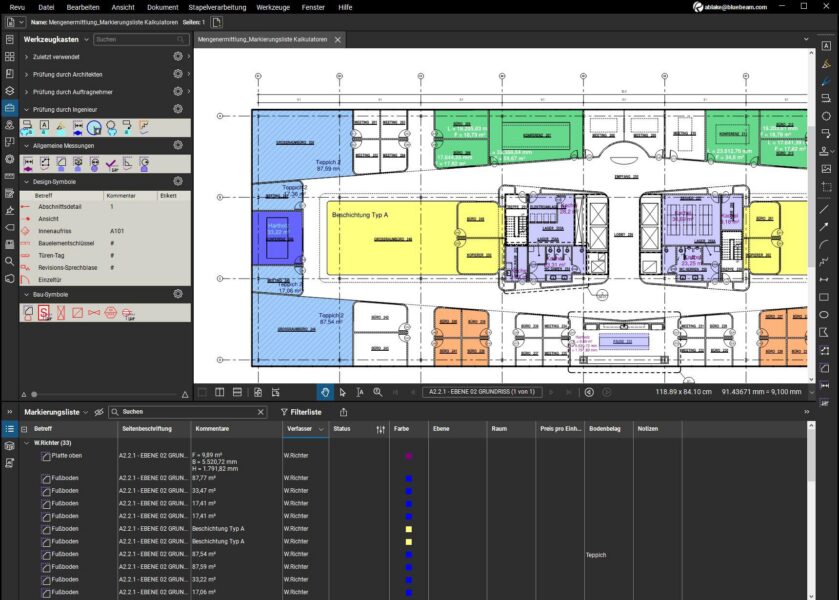Click the arrow Select tool in bottom toolbar
Image resolution: width=839 pixels, height=600 pixels.
click(343, 392)
